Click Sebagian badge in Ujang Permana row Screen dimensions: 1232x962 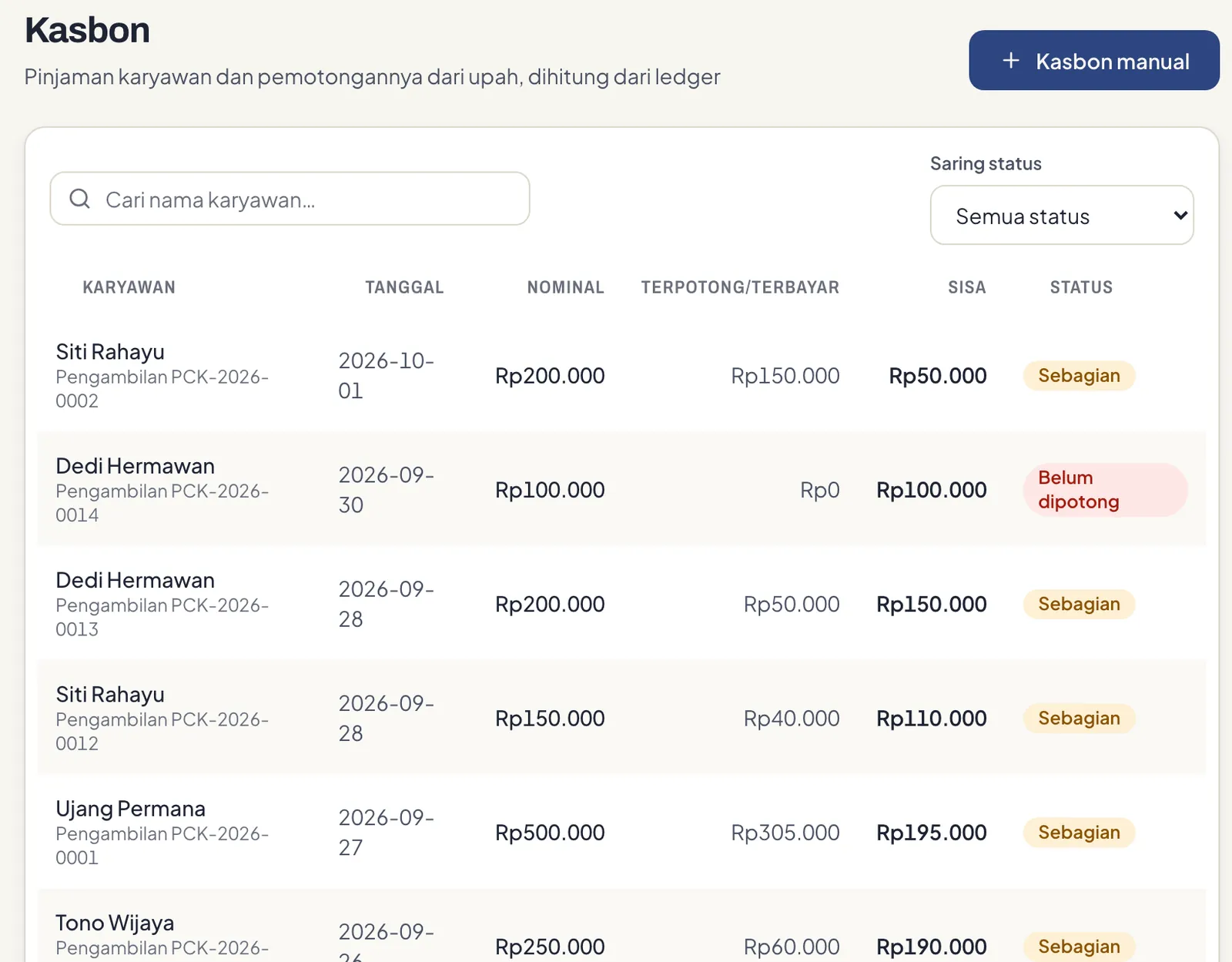(1079, 832)
